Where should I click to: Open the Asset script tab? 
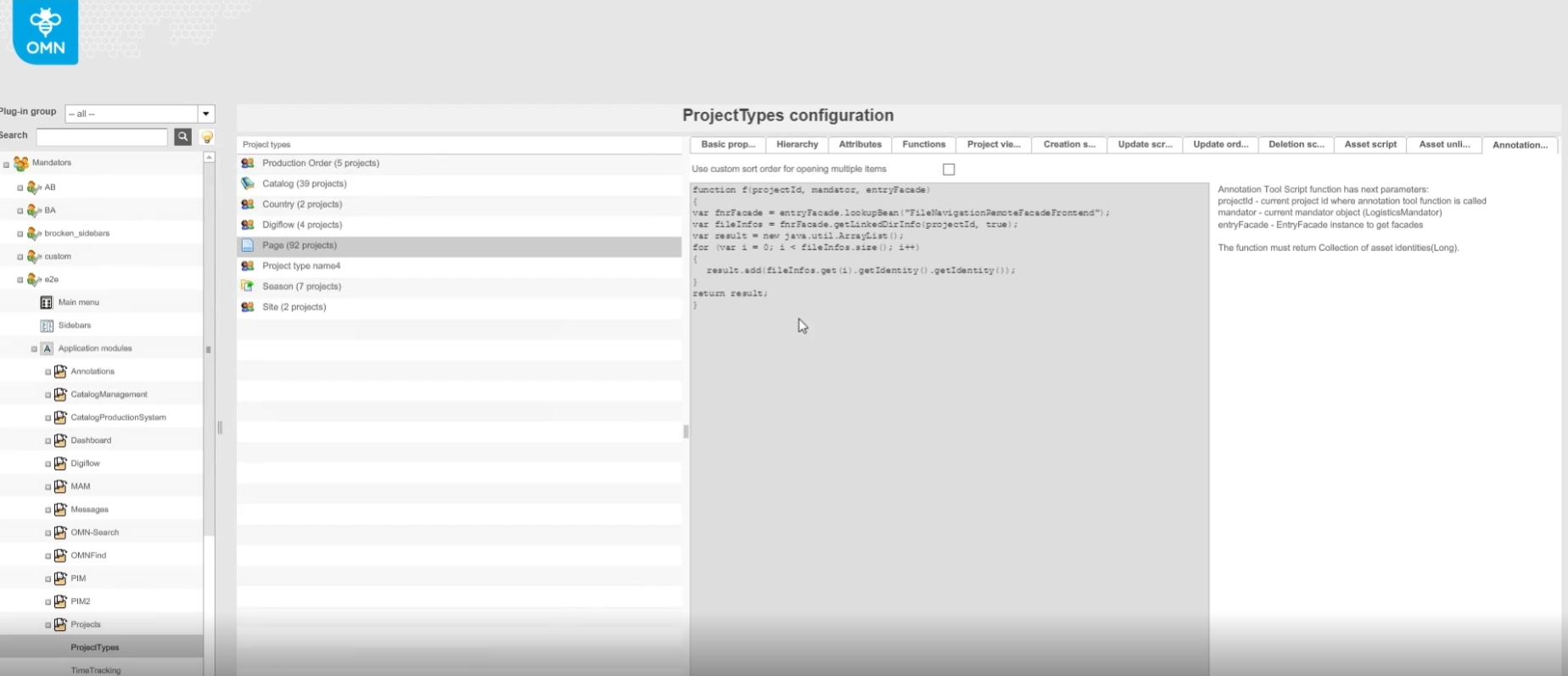(1370, 144)
